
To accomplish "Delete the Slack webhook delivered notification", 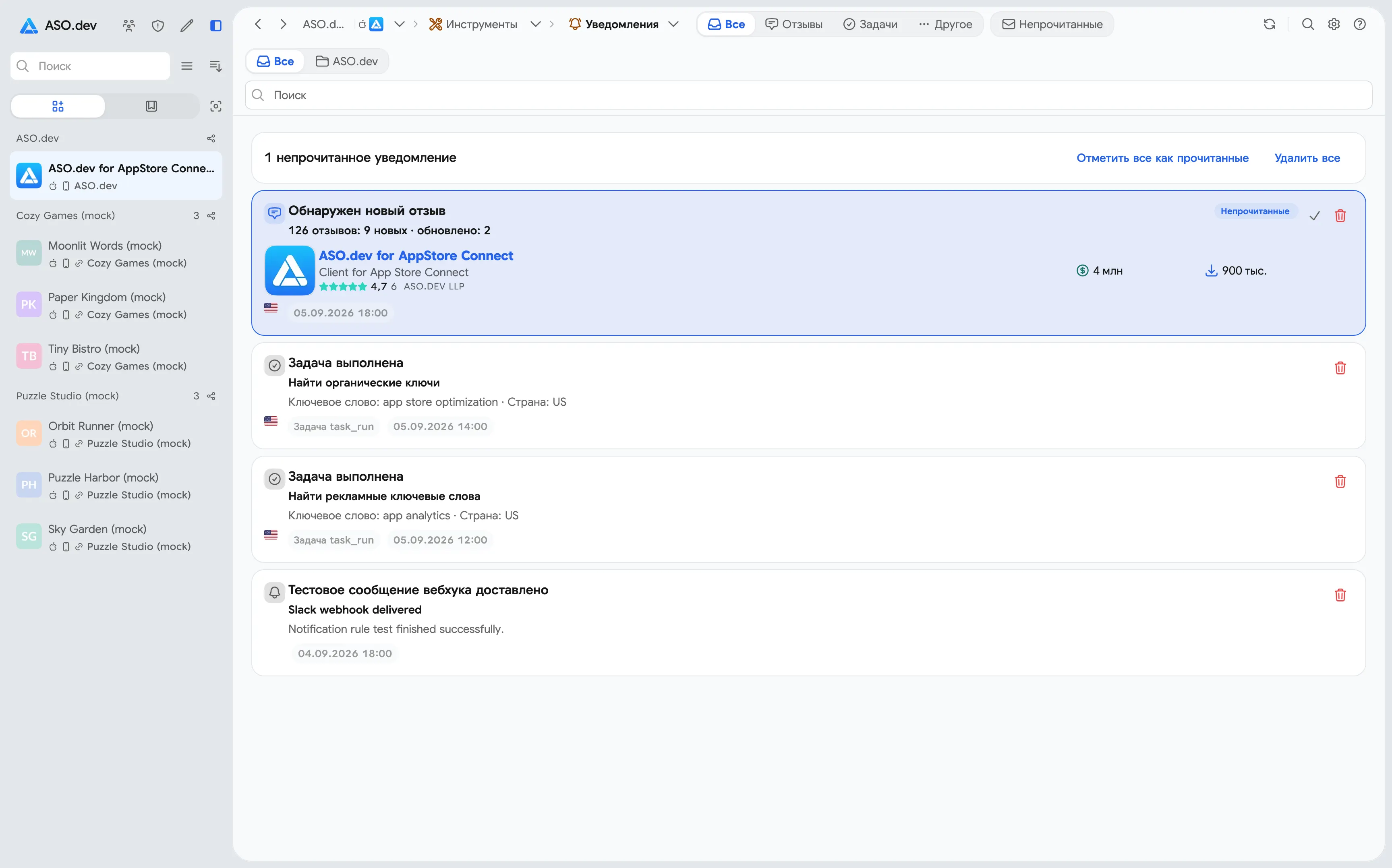I will 1340,595.
